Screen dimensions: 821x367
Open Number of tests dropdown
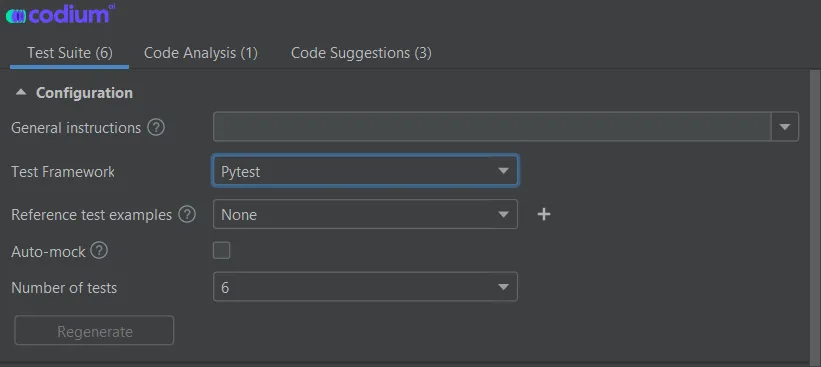tap(365, 286)
